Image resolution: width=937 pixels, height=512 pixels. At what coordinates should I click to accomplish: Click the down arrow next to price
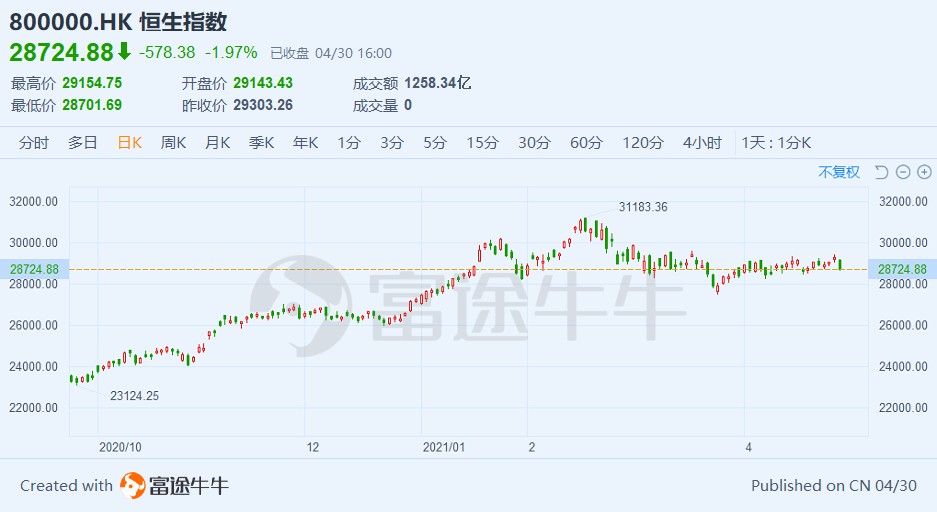tap(124, 51)
